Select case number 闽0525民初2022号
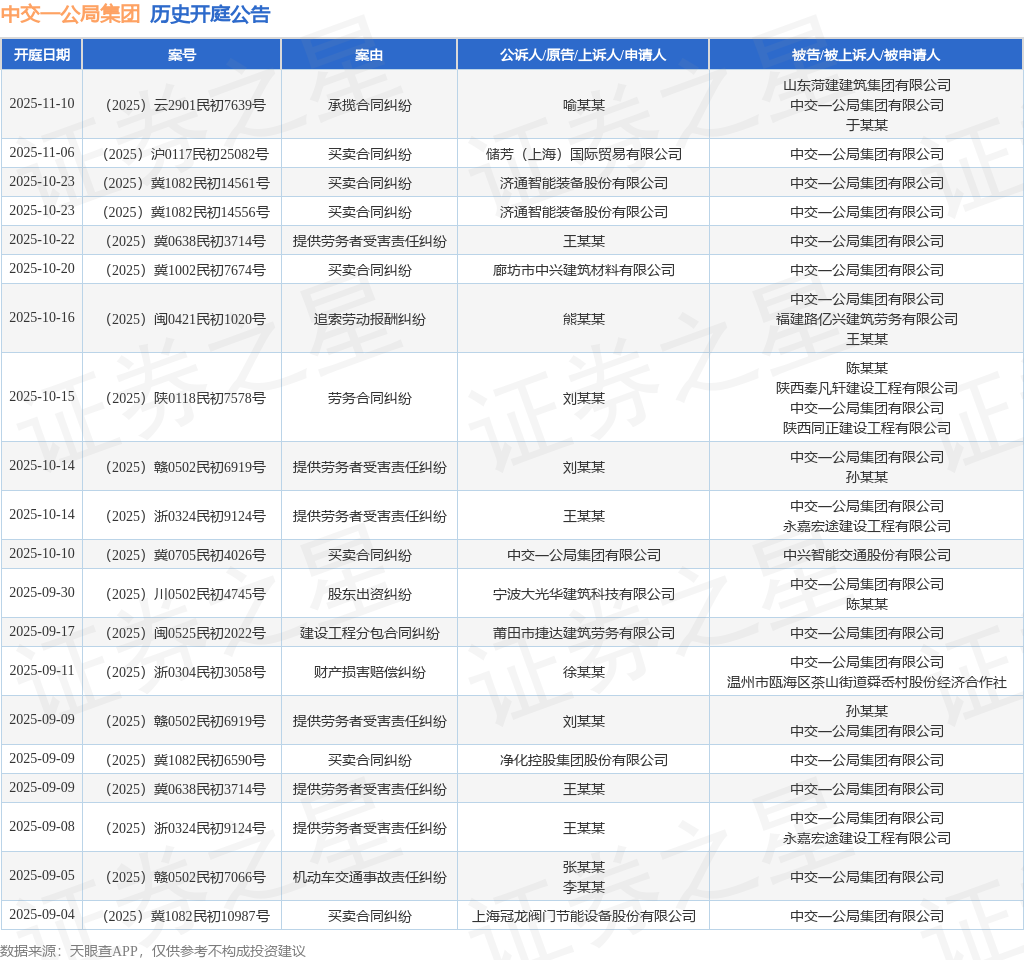This screenshot has width=1024, height=960. point(185,633)
